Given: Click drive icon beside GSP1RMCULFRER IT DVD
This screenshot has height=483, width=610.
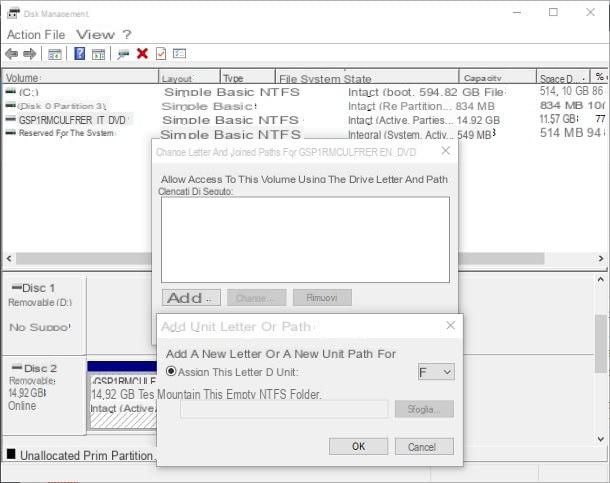Looking at the screenshot, I should point(11,119).
